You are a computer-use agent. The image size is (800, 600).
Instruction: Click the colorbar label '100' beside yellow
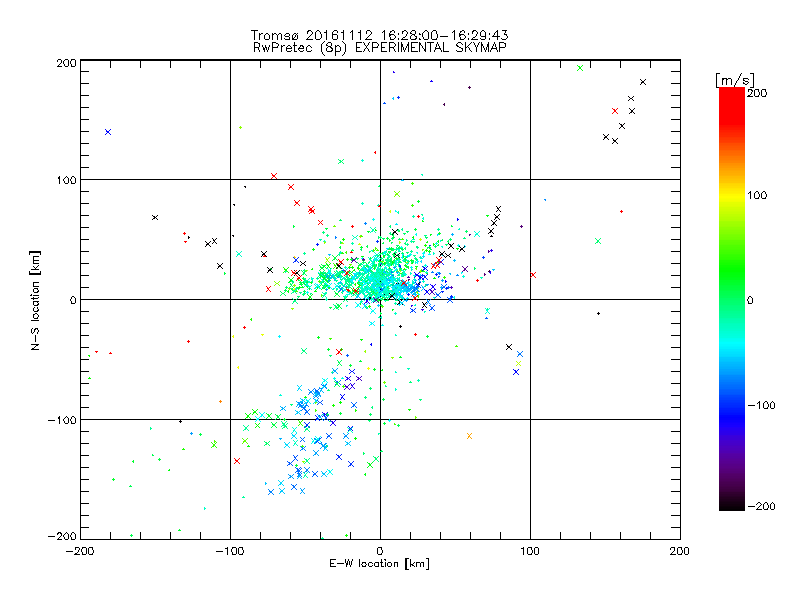[x=757, y=195]
